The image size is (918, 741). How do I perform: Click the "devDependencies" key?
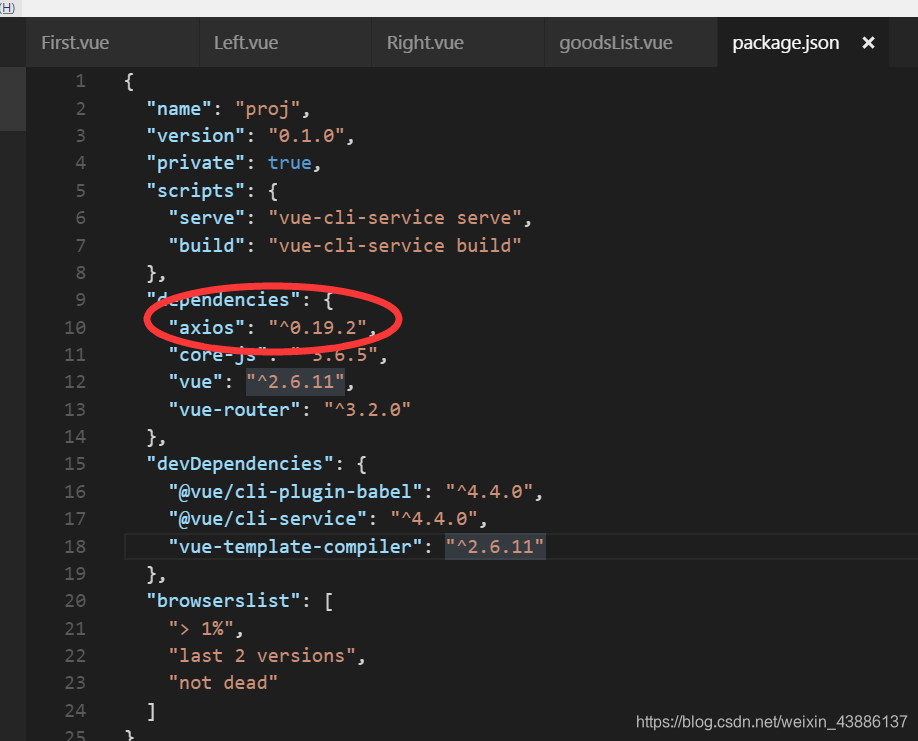pos(240,464)
